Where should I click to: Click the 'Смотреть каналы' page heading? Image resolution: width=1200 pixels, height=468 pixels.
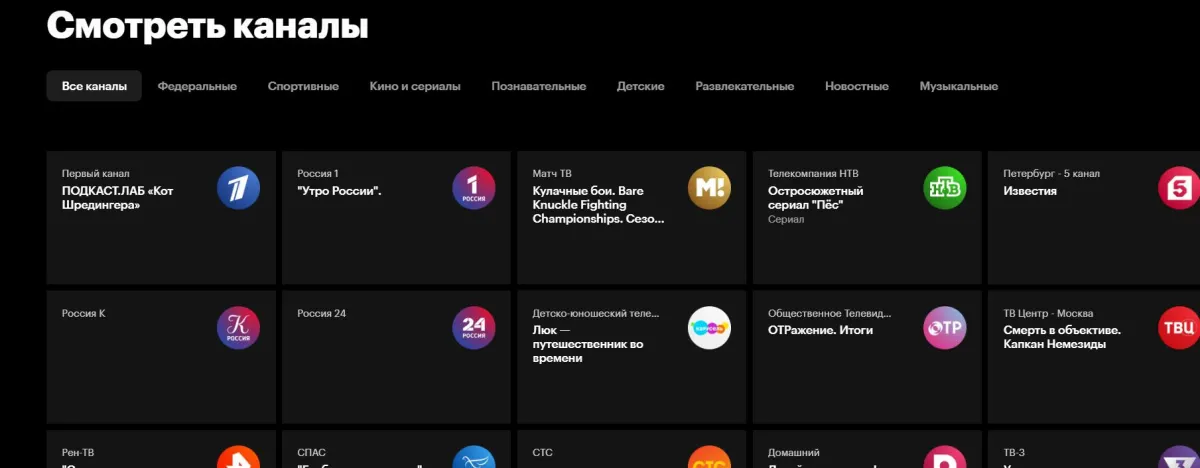pyautogui.click(x=208, y=26)
